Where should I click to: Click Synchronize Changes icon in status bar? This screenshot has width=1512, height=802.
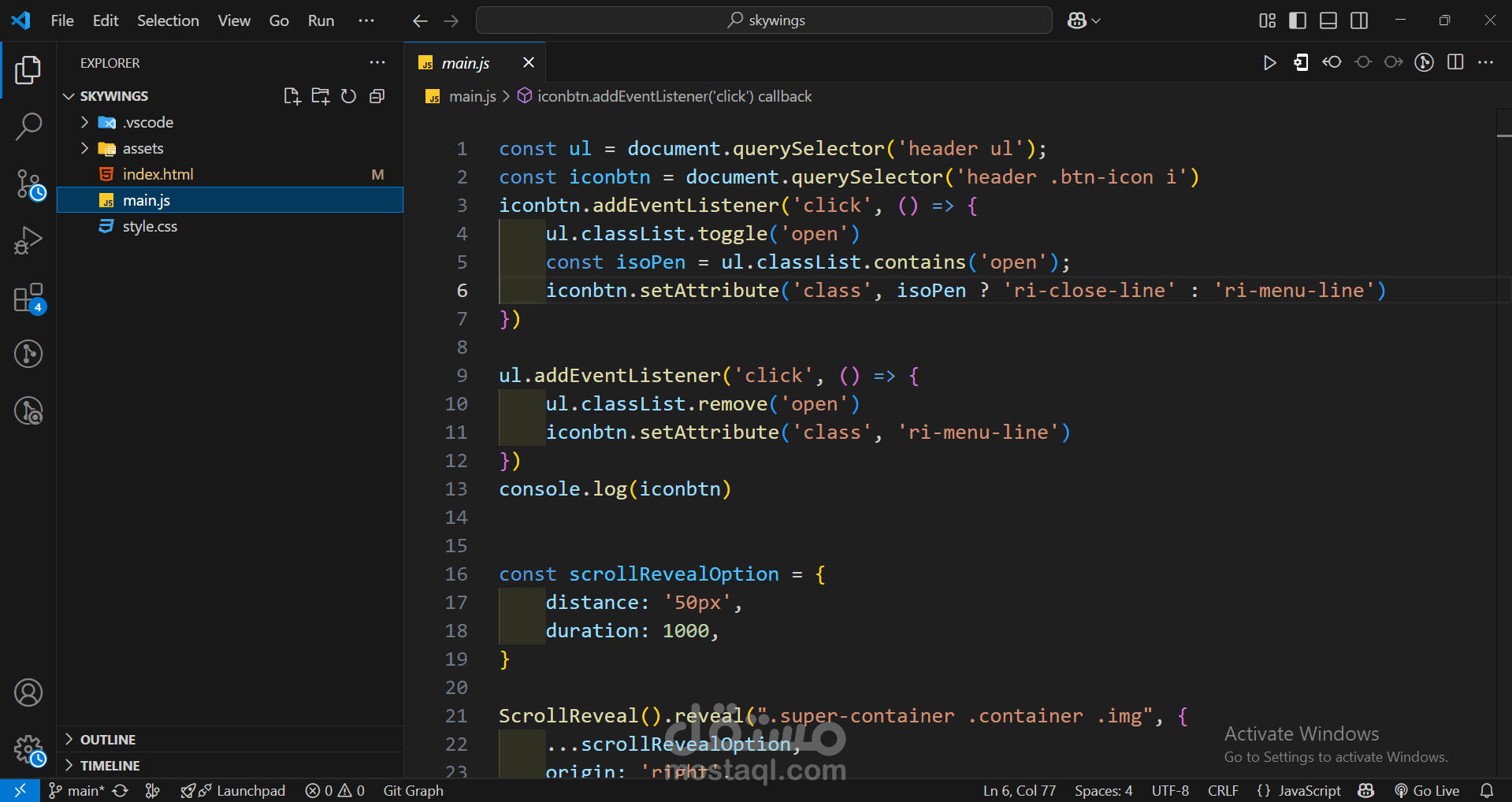120,790
